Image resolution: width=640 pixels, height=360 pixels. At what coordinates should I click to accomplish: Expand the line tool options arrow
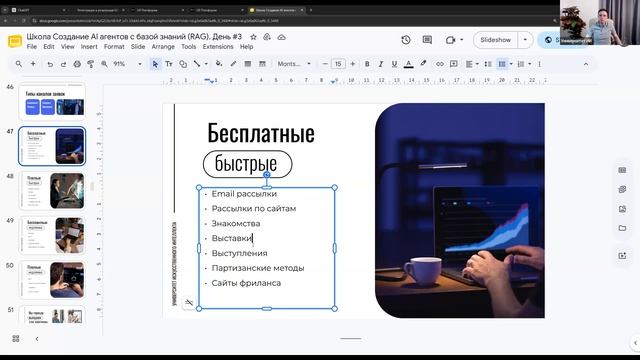[x=206, y=64]
